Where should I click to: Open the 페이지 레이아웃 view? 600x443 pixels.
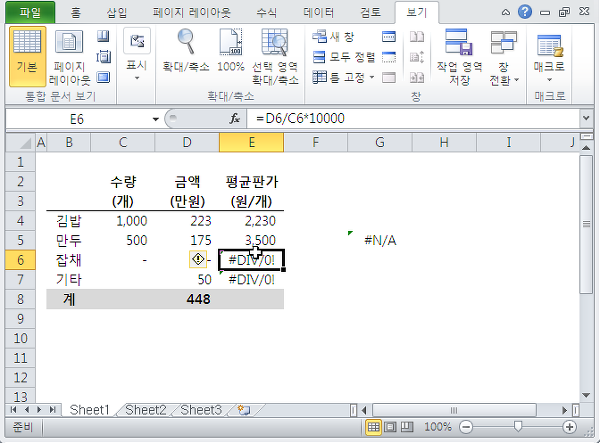click(x=69, y=57)
